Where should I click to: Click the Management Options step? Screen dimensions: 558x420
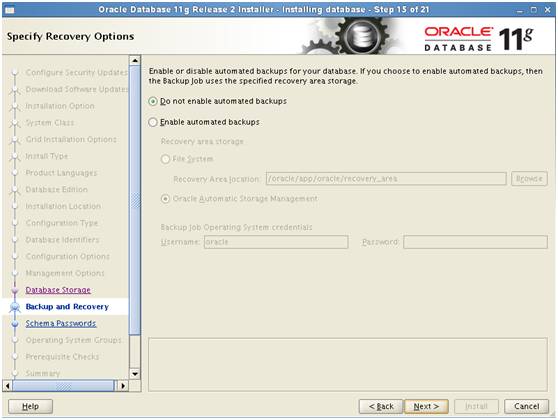[x=65, y=273]
